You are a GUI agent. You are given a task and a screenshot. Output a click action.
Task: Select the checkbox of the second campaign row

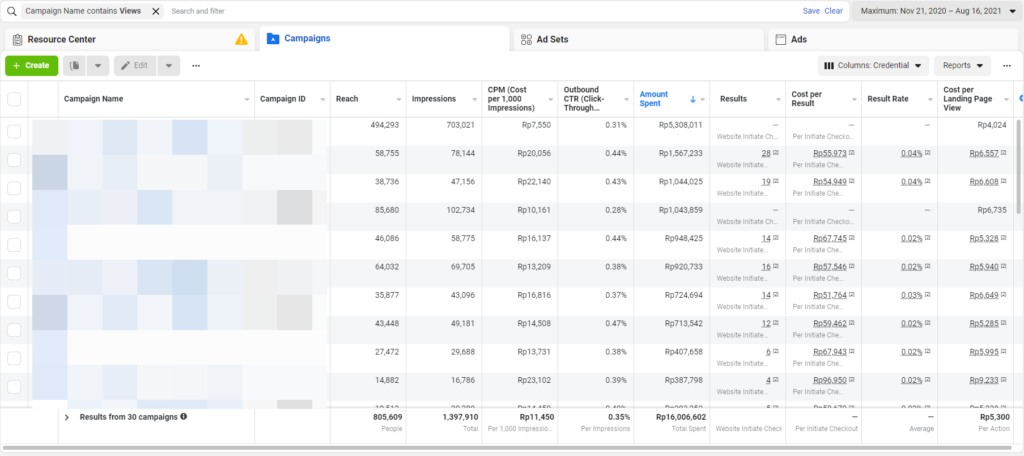(14, 160)
